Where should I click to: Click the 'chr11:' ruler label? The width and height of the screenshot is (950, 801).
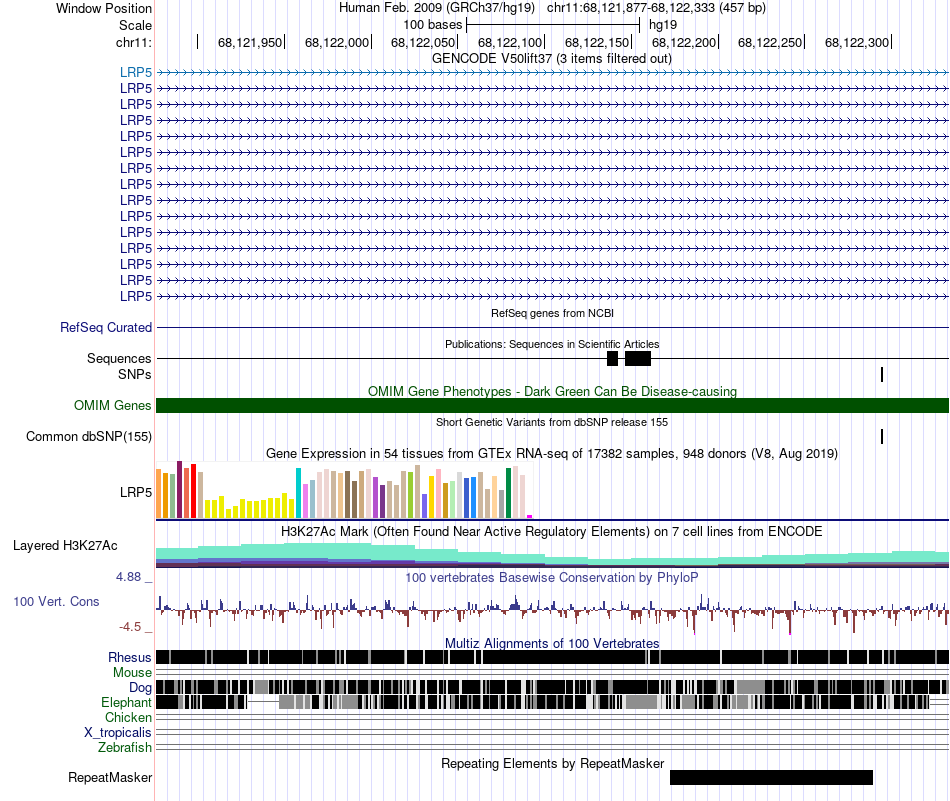134,42
